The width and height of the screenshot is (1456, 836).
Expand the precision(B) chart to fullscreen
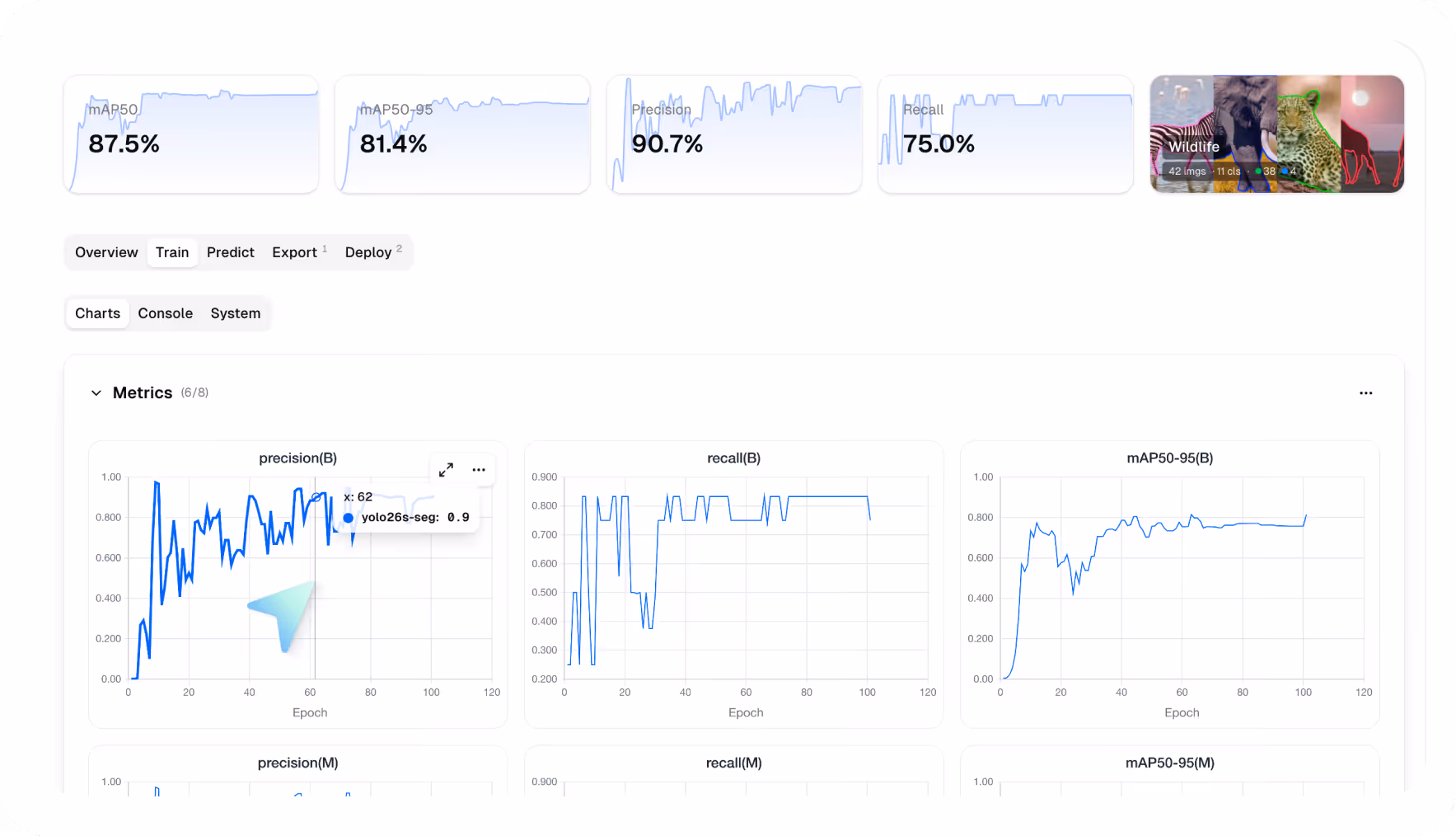pos(446,470)
